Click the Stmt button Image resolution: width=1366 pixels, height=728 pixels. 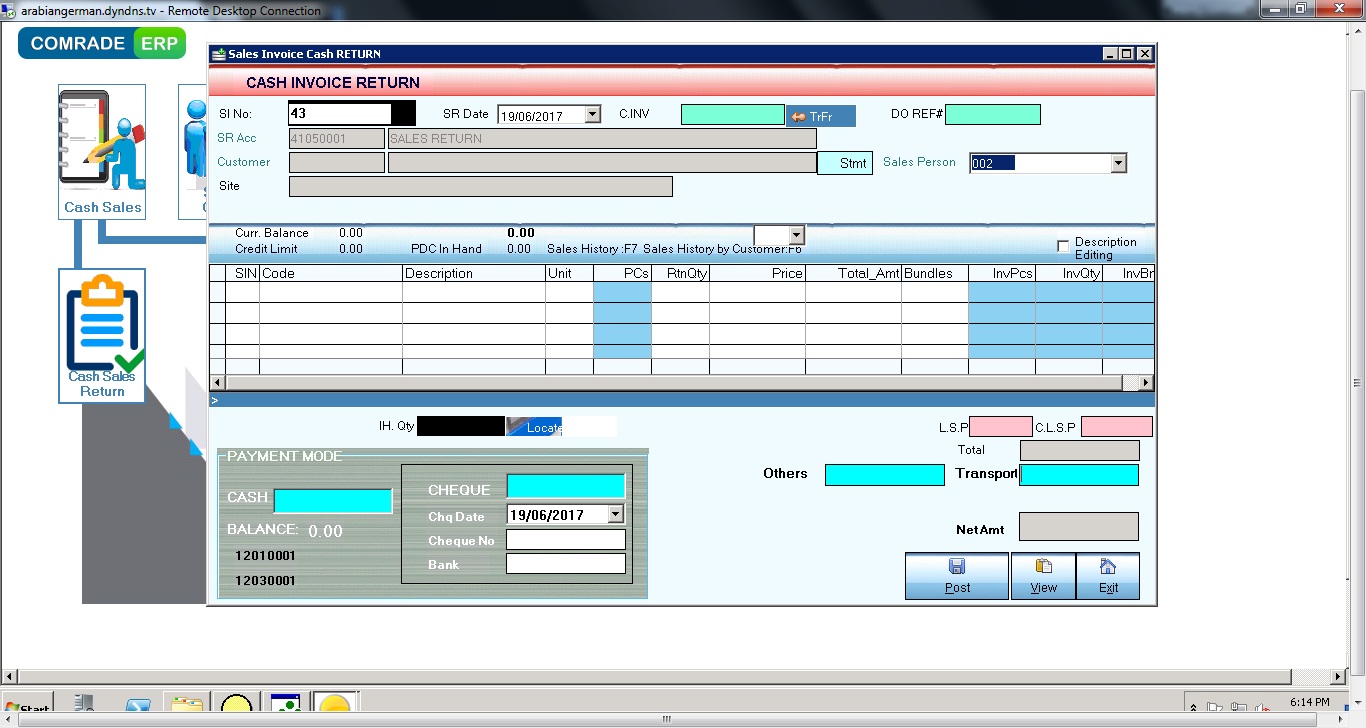845,162
